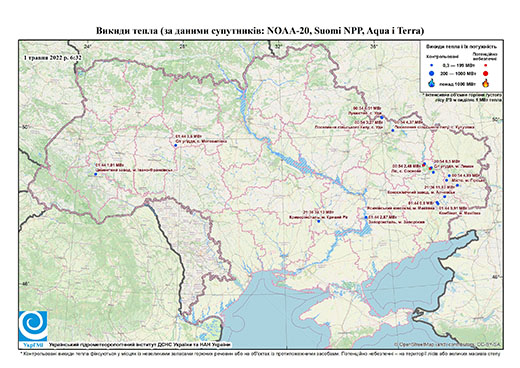This screenshot has width=520, height=368.
Task: Select the blue marker near Zaporizhzhia
Action: click(x=366, y=217)
